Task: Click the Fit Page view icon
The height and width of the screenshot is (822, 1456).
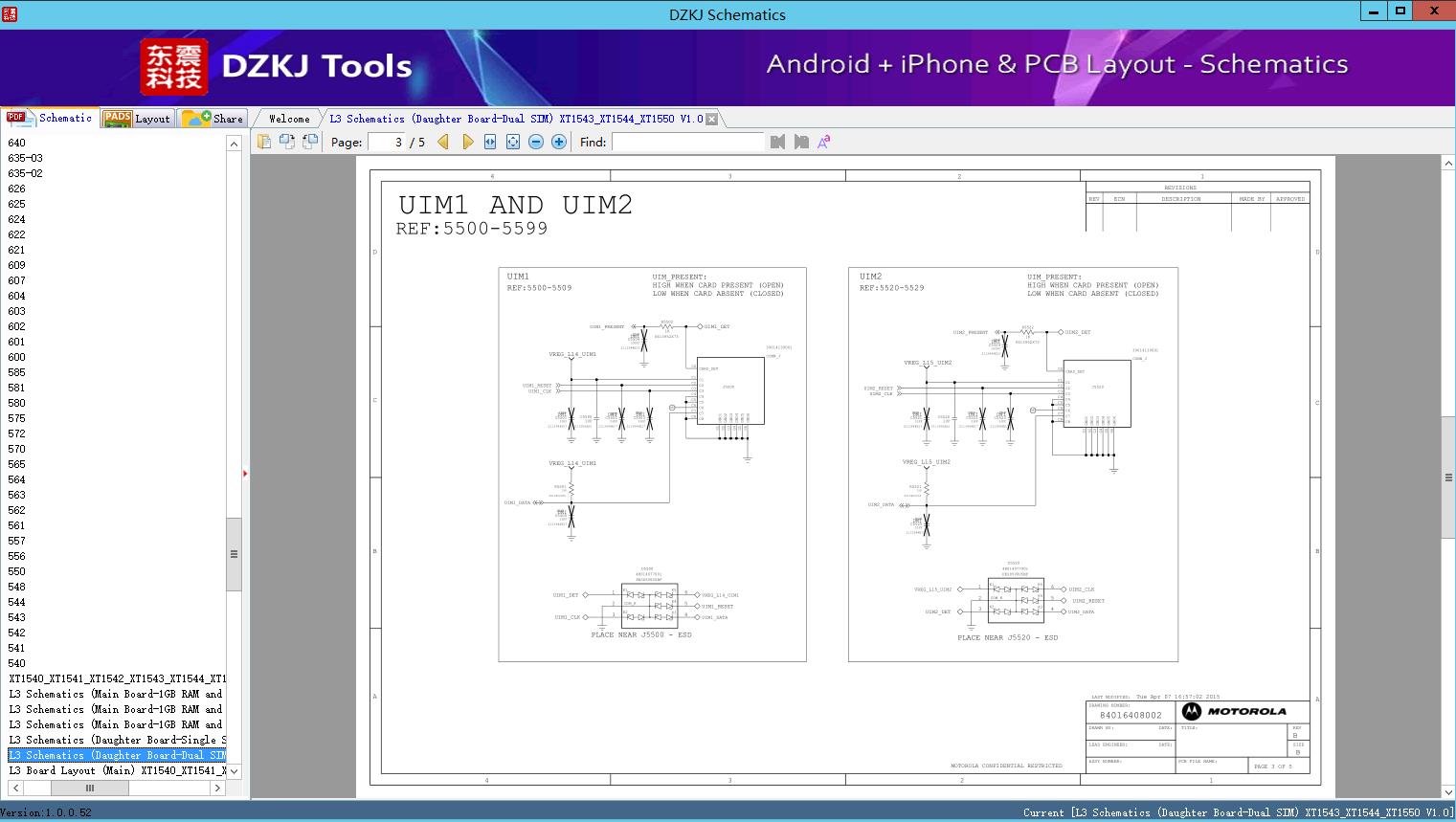Action: point(511,141)
